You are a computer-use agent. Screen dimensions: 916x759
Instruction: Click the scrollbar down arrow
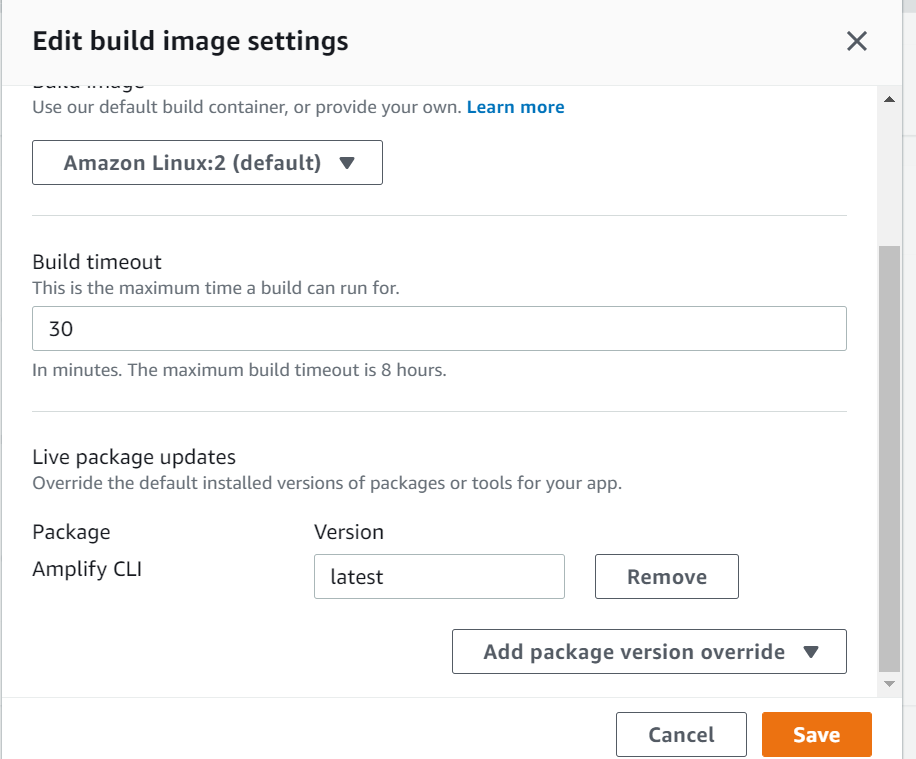[888, 684]
